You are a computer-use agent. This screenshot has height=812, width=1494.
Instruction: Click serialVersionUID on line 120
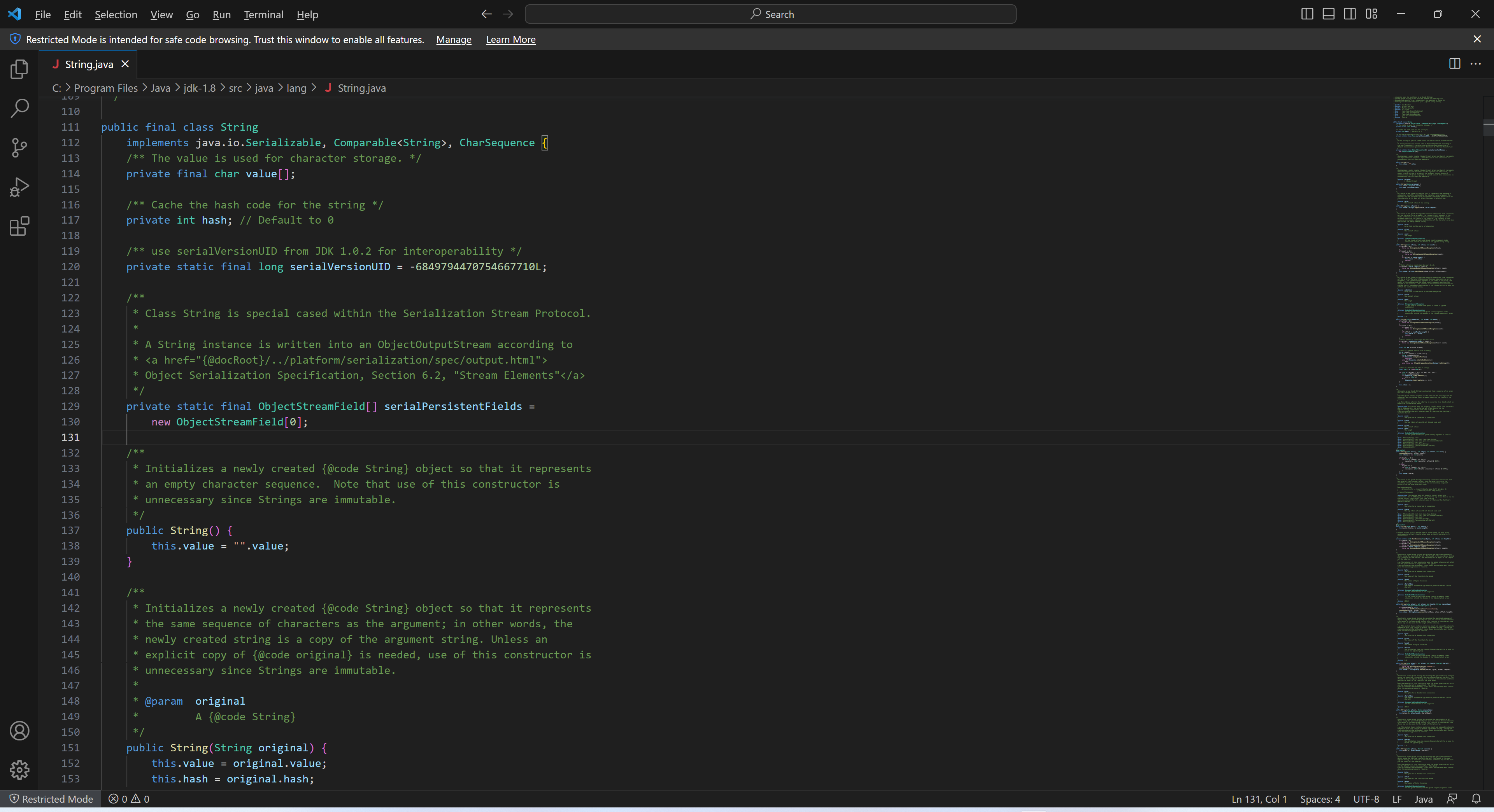click(340, 267)
